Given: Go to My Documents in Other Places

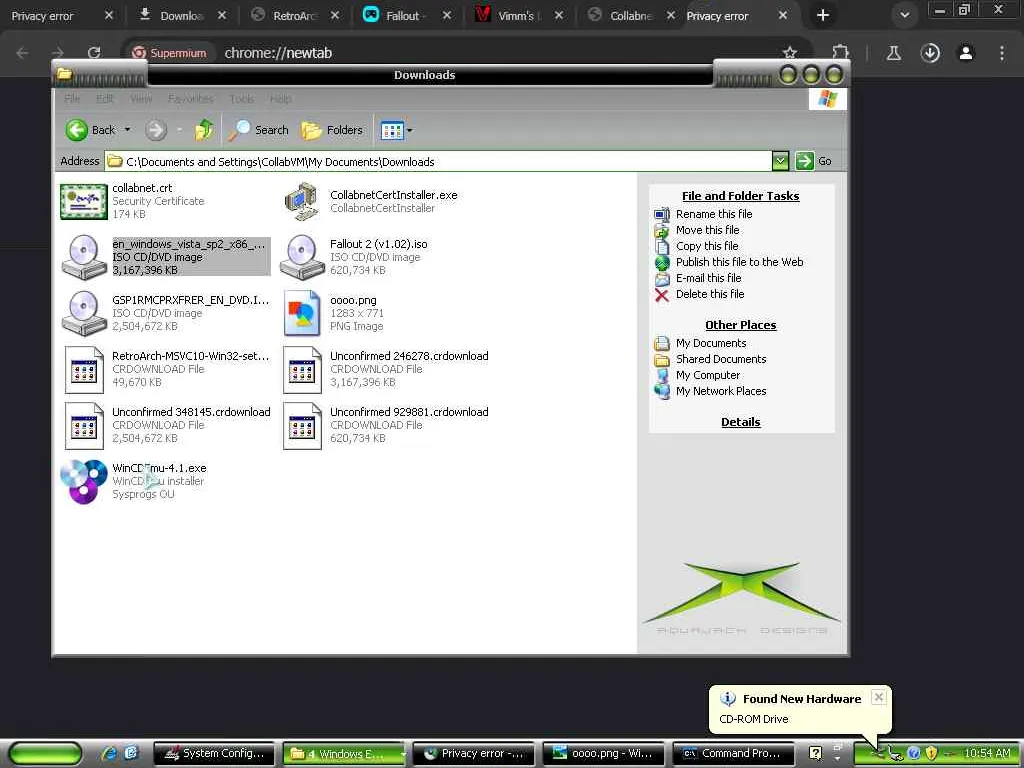Looking at the screenshot, I should click(x=711, y=343).
